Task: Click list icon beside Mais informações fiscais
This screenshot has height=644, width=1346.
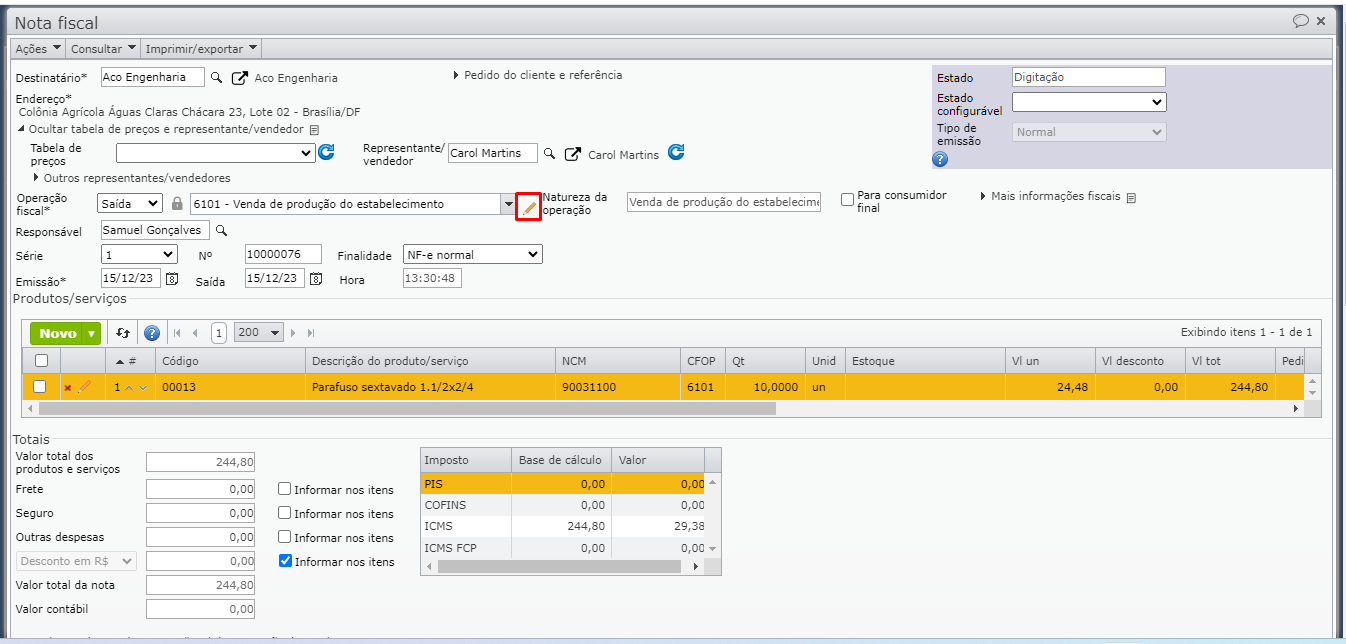Action: [1131, 198]
